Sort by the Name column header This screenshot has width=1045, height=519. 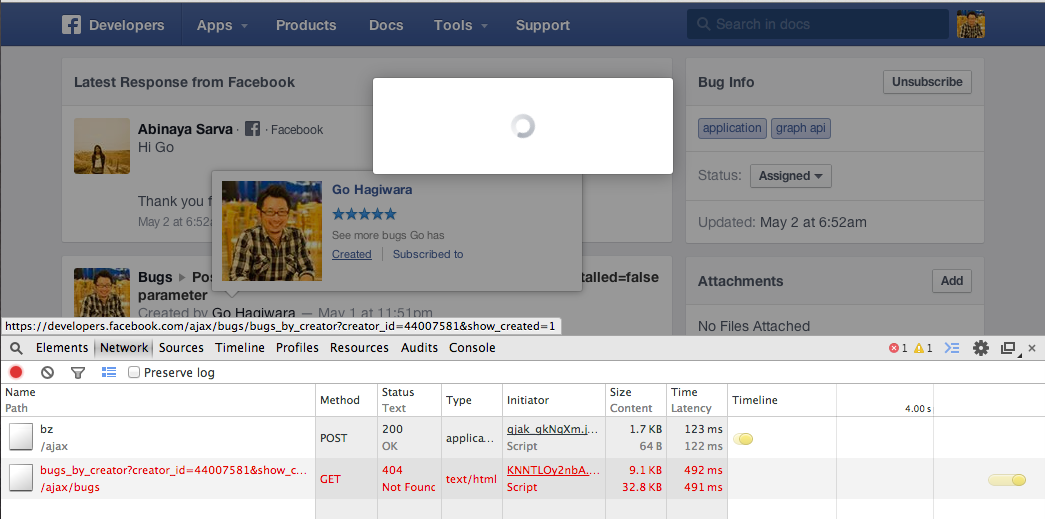pyautogui.click(x=159, y=400)
